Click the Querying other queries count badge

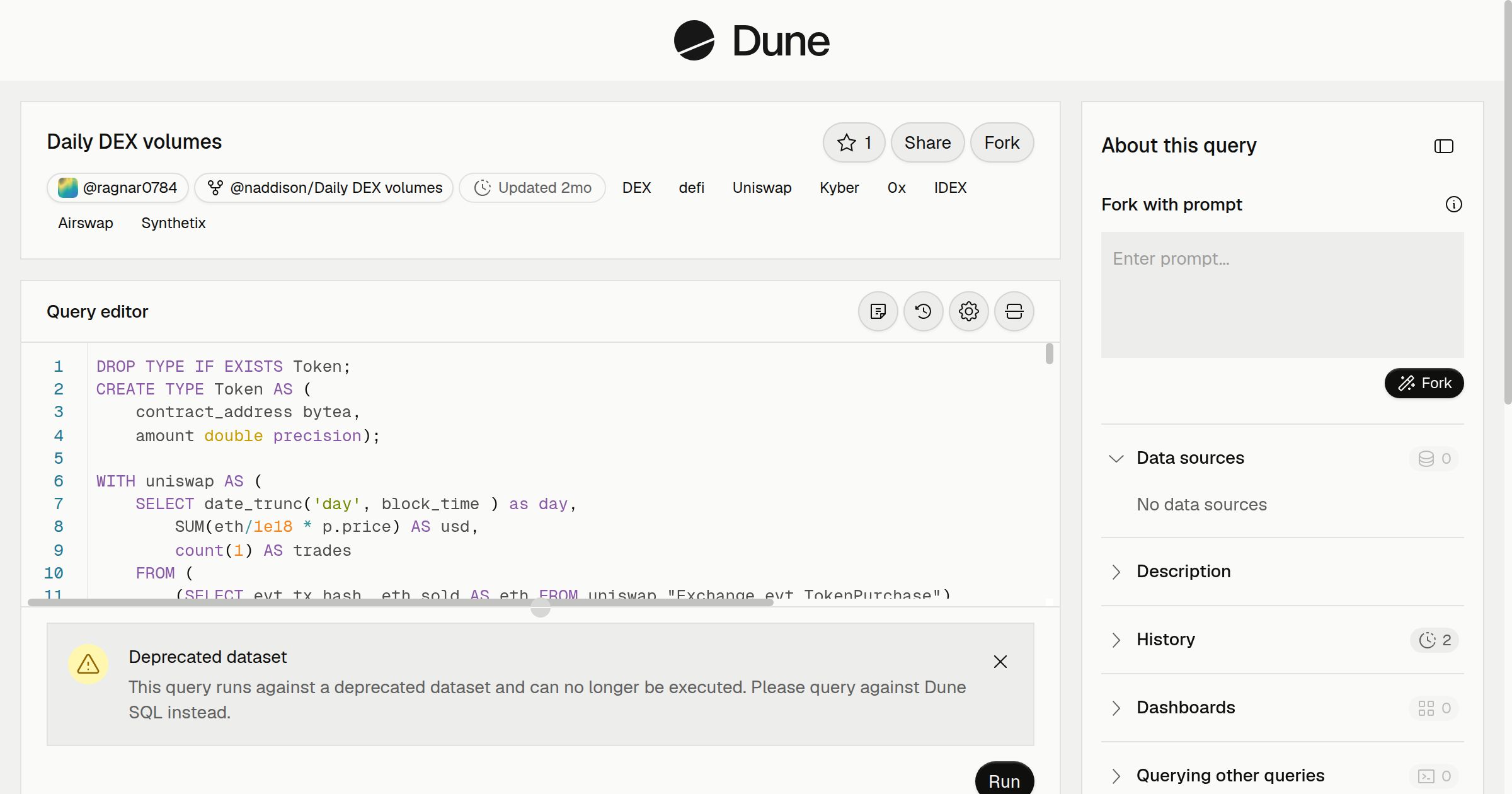1434,776
